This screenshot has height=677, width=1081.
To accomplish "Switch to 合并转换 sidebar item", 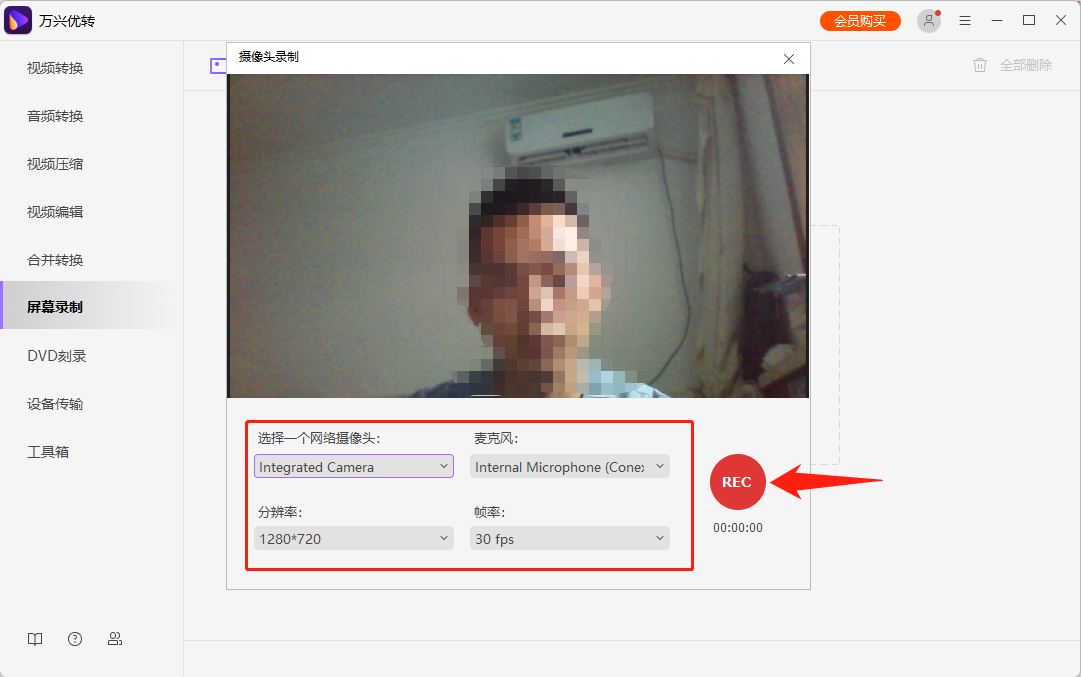I will (x=55, y=260).
